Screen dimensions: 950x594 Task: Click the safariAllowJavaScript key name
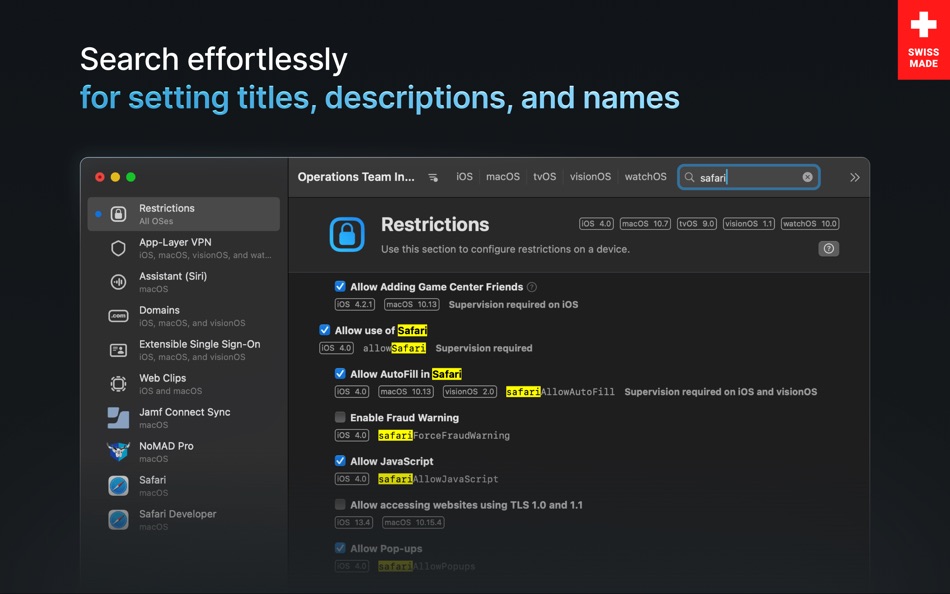(x=438, y=479)
